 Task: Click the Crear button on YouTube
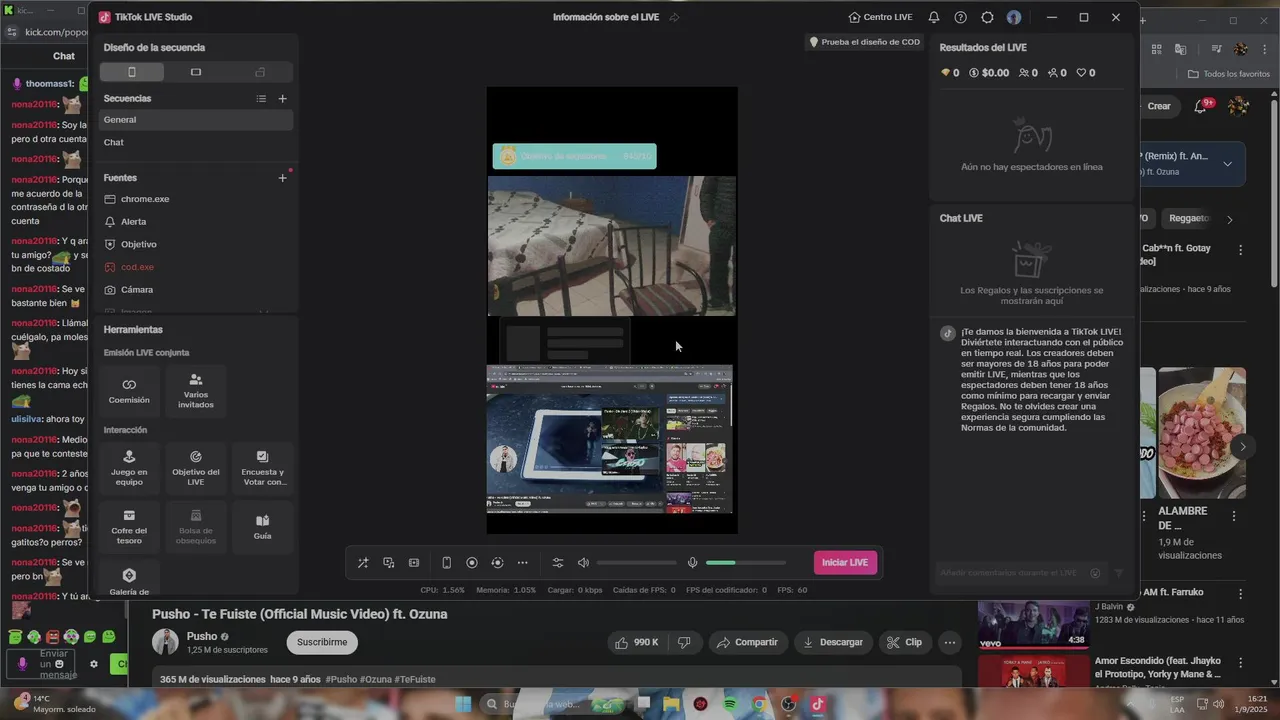click(x=1158, y=106)
